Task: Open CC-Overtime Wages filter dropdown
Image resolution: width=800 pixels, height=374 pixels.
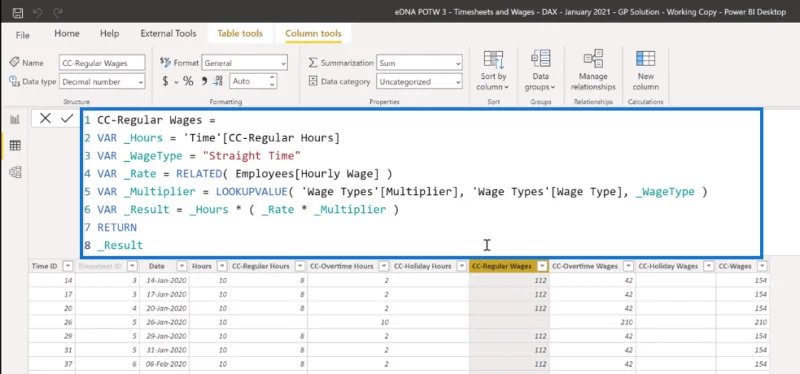Action: coord(628,266)
